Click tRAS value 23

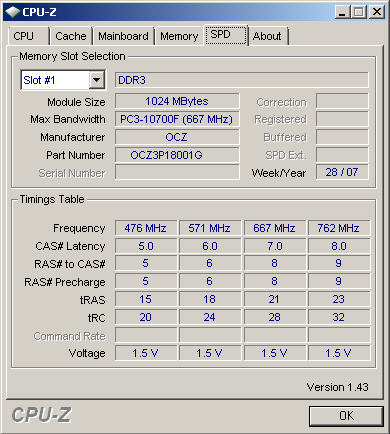(339, 299)
